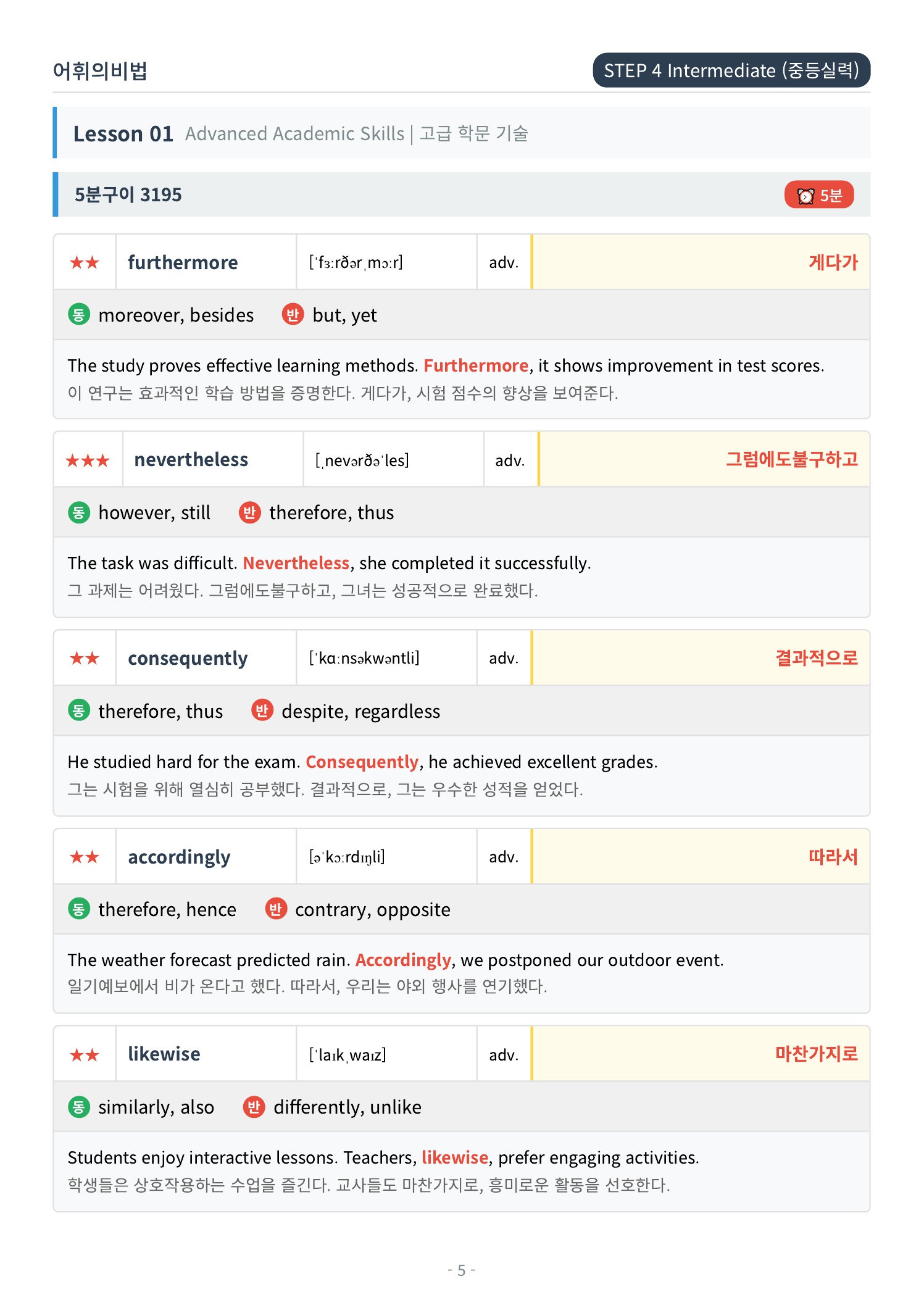The image size is (924, 1313).
Task: Click the red 반 badge before 'despite, regardless'
Action: [x=262, y=711]
